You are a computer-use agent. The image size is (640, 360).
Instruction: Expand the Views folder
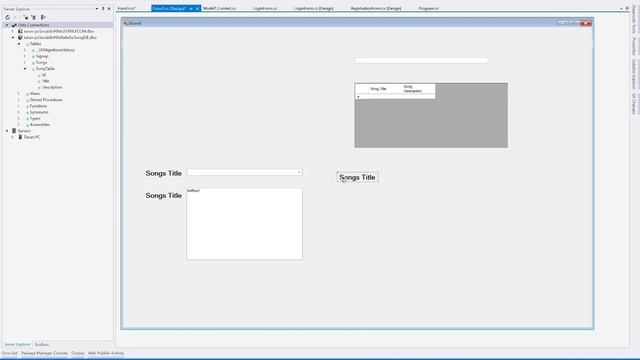19,93
